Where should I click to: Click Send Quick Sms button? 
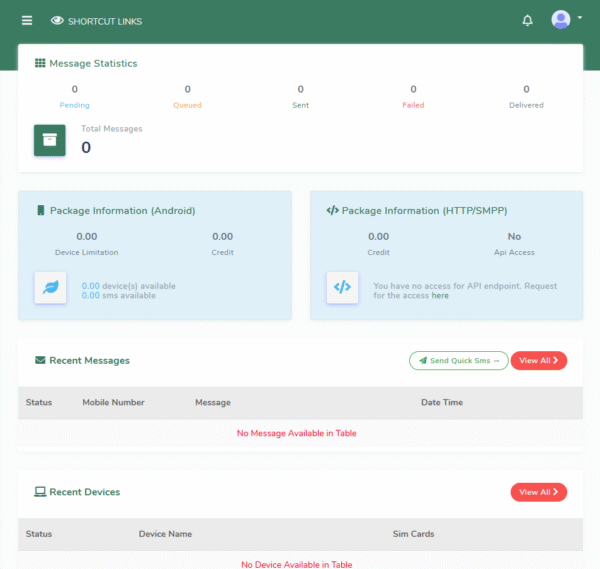458,360
